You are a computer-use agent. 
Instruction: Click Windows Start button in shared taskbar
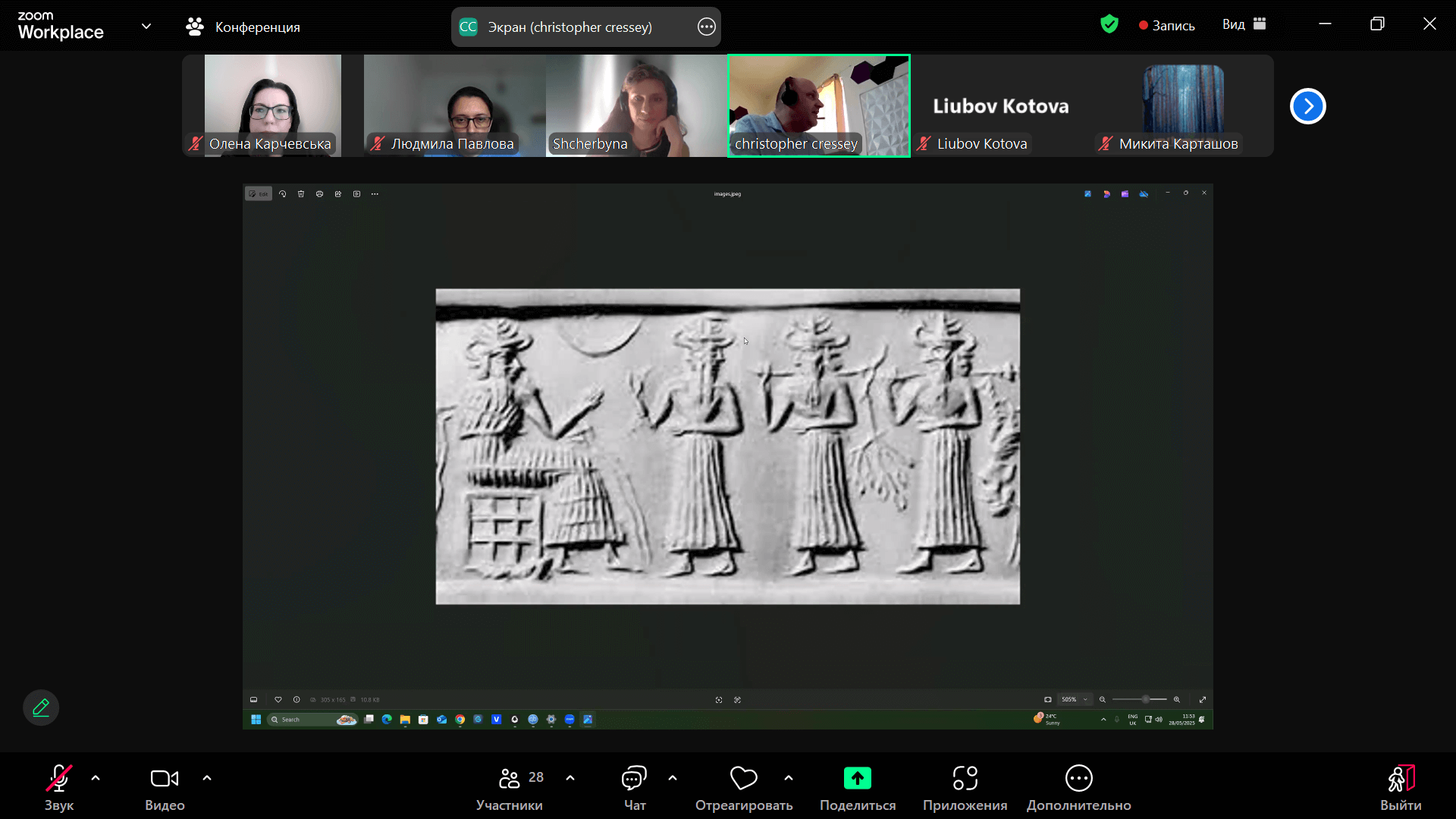(256, 720)
